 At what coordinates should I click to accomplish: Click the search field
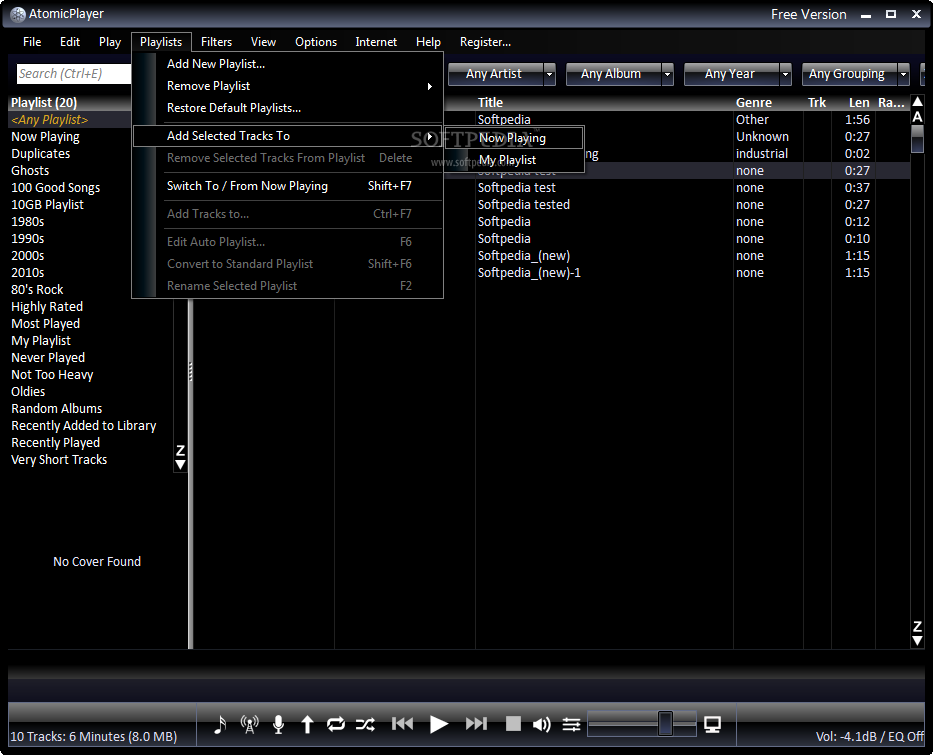click(73, 74)
